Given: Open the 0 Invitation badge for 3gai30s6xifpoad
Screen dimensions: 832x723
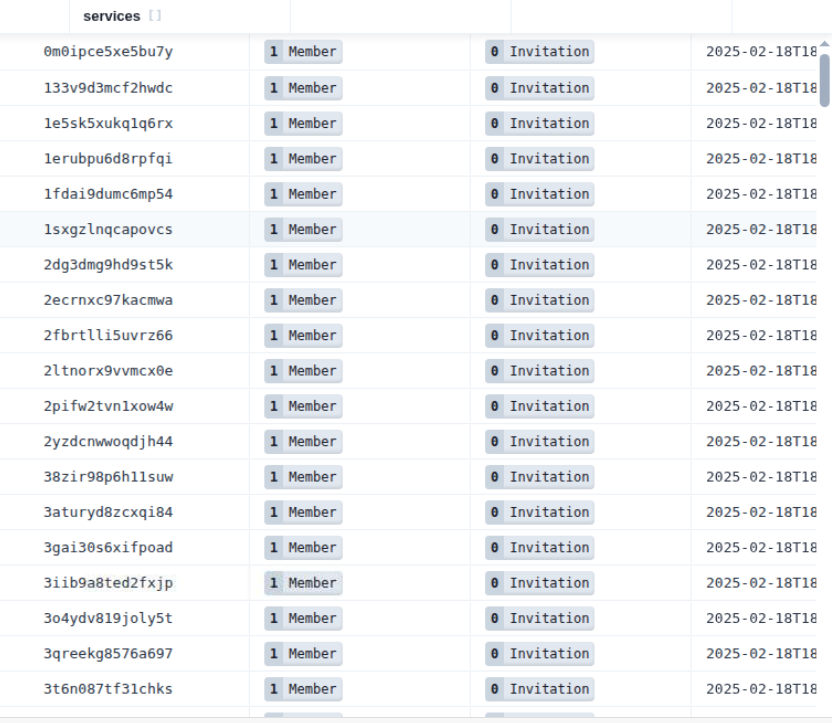Looking at the screenshot, I should 539,547.
